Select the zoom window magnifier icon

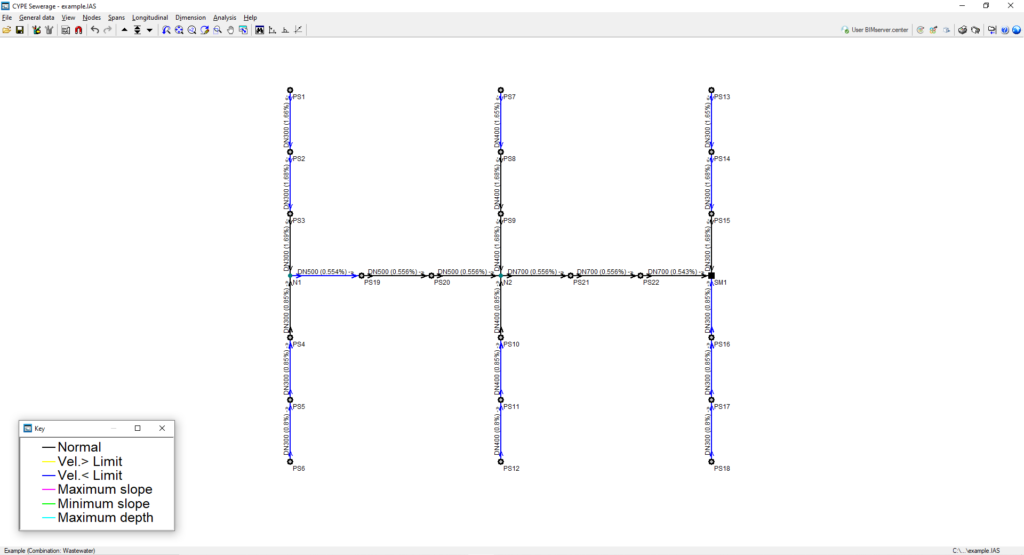pyautogui.click(x=217, y=30)
